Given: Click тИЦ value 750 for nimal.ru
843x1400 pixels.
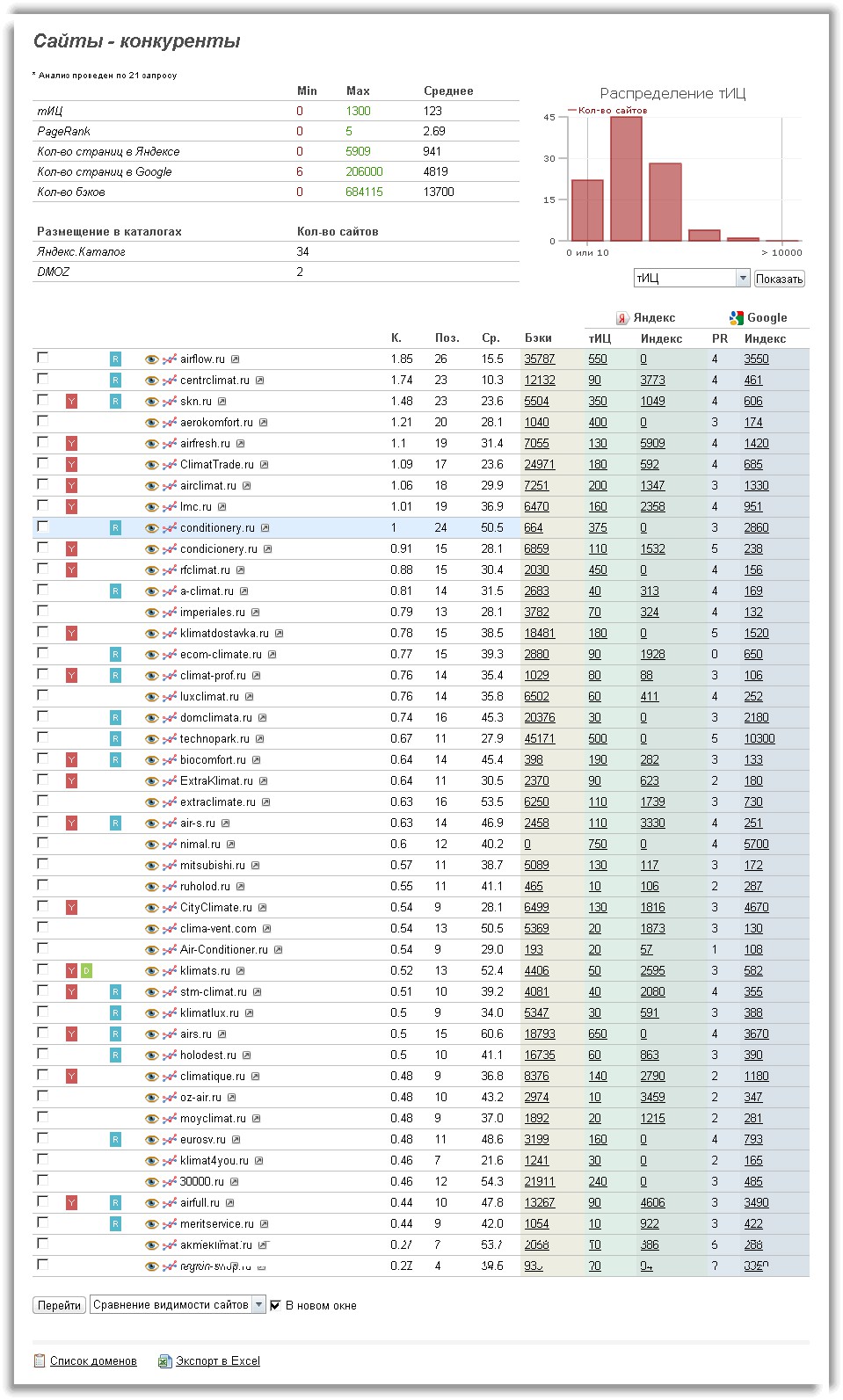Looking at the screenshot, I should (x=598, y=845).
